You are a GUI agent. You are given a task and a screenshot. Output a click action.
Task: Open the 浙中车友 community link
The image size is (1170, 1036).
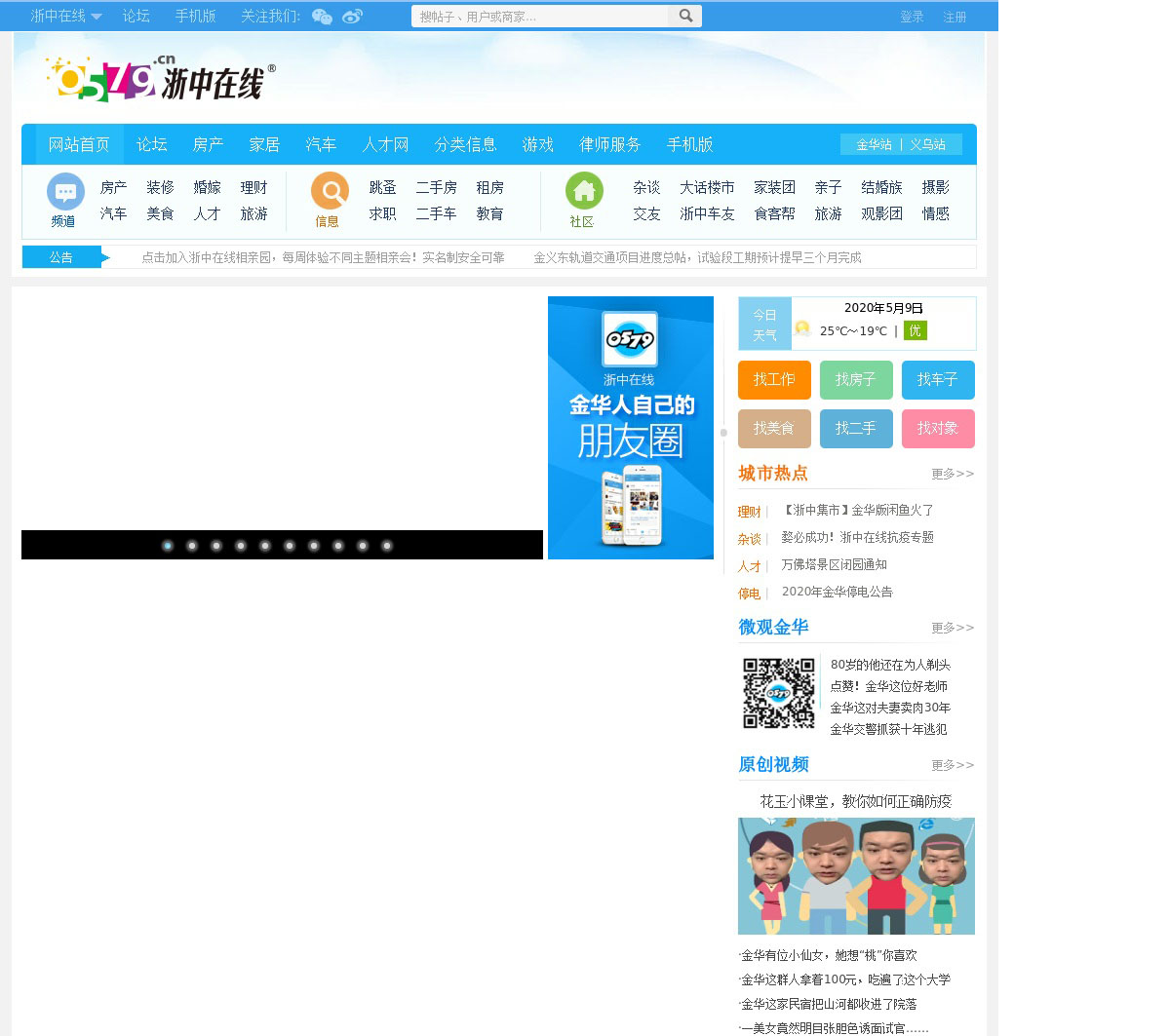pyautogui.click(x=707, y=213)
